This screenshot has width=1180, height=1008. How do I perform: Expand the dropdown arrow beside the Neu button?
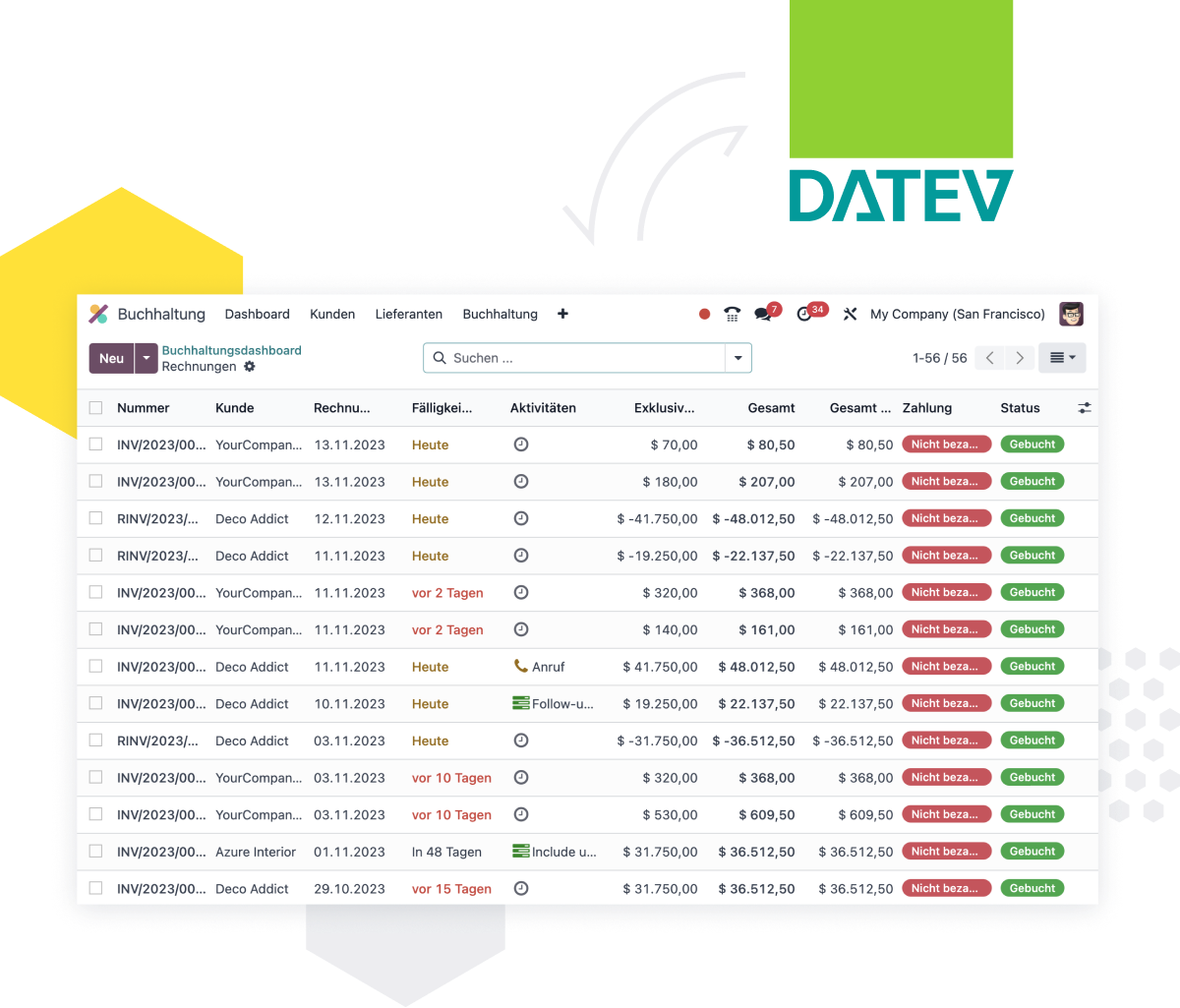[x=147, y=358]
